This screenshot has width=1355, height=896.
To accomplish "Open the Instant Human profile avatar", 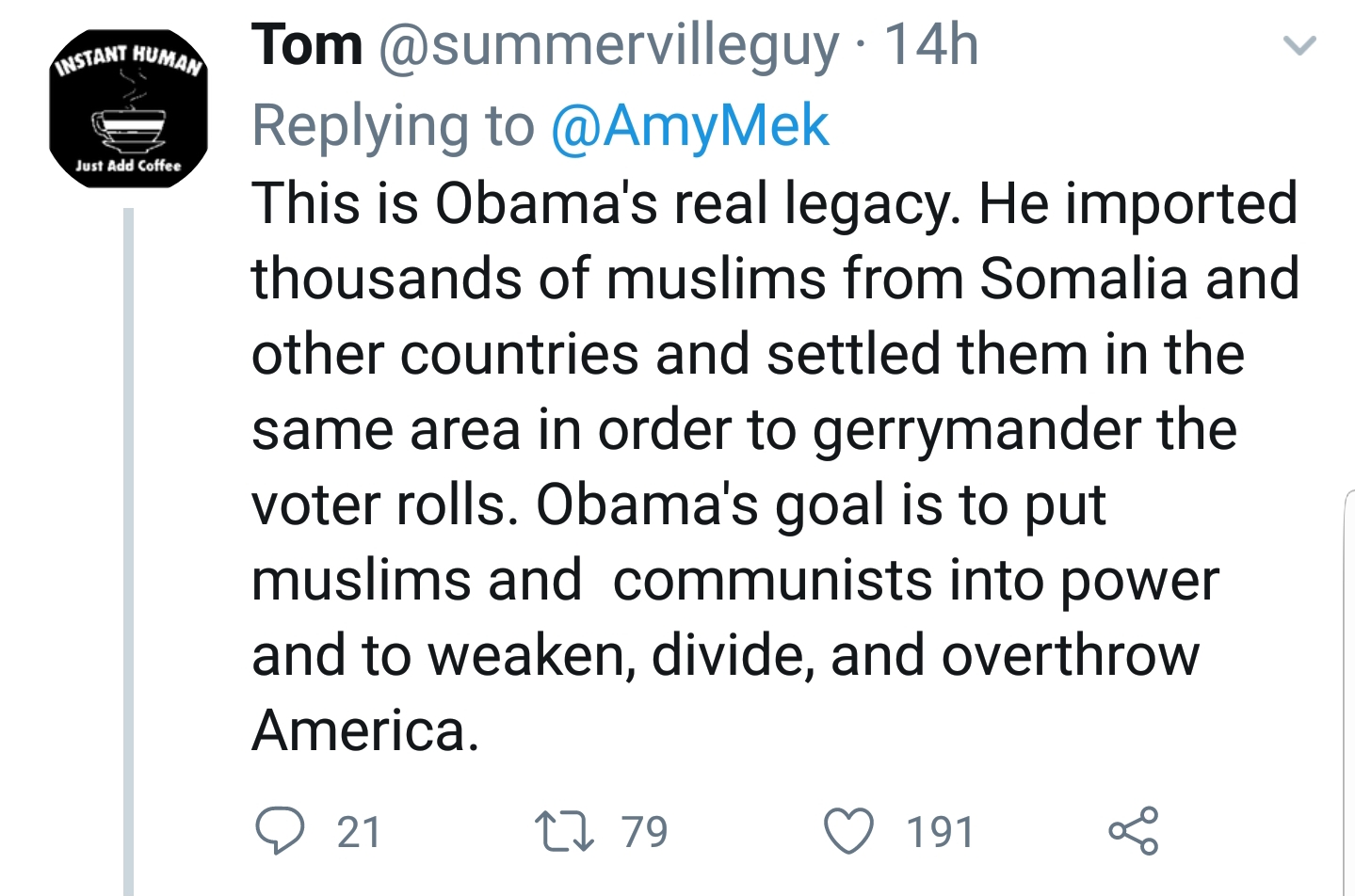I will click(x=128, y=109).
